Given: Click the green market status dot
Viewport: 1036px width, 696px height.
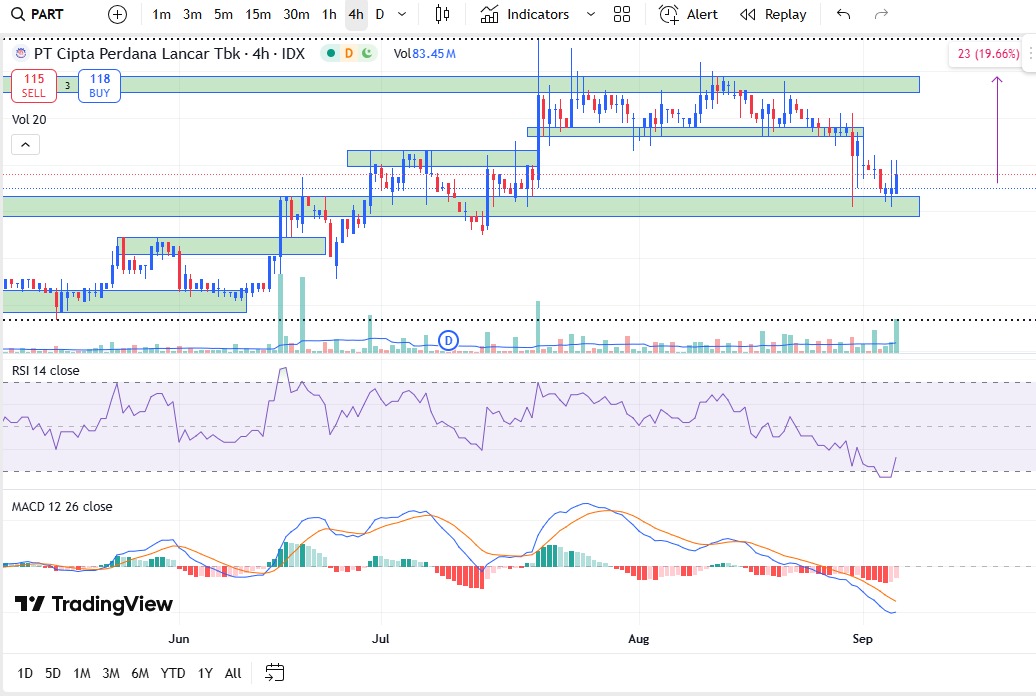Looking at the screenshot, I should 331,54.
